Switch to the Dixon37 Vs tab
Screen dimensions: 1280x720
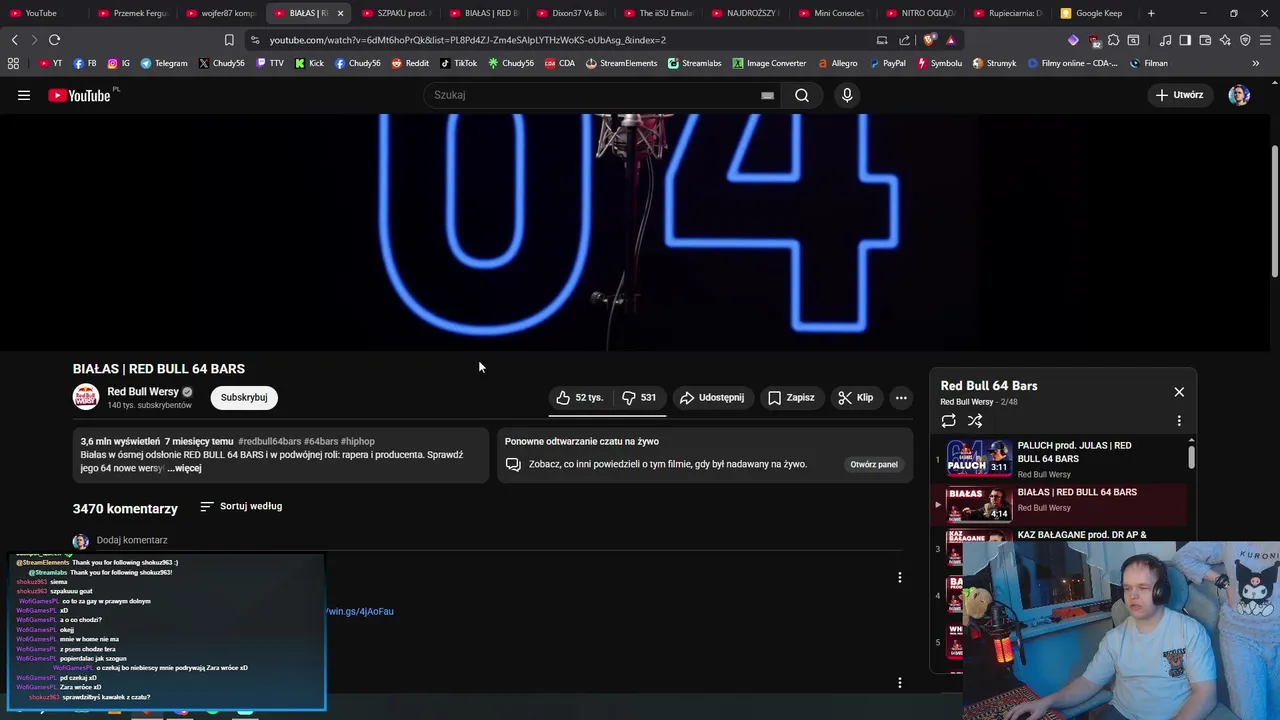tap(570, 13)
